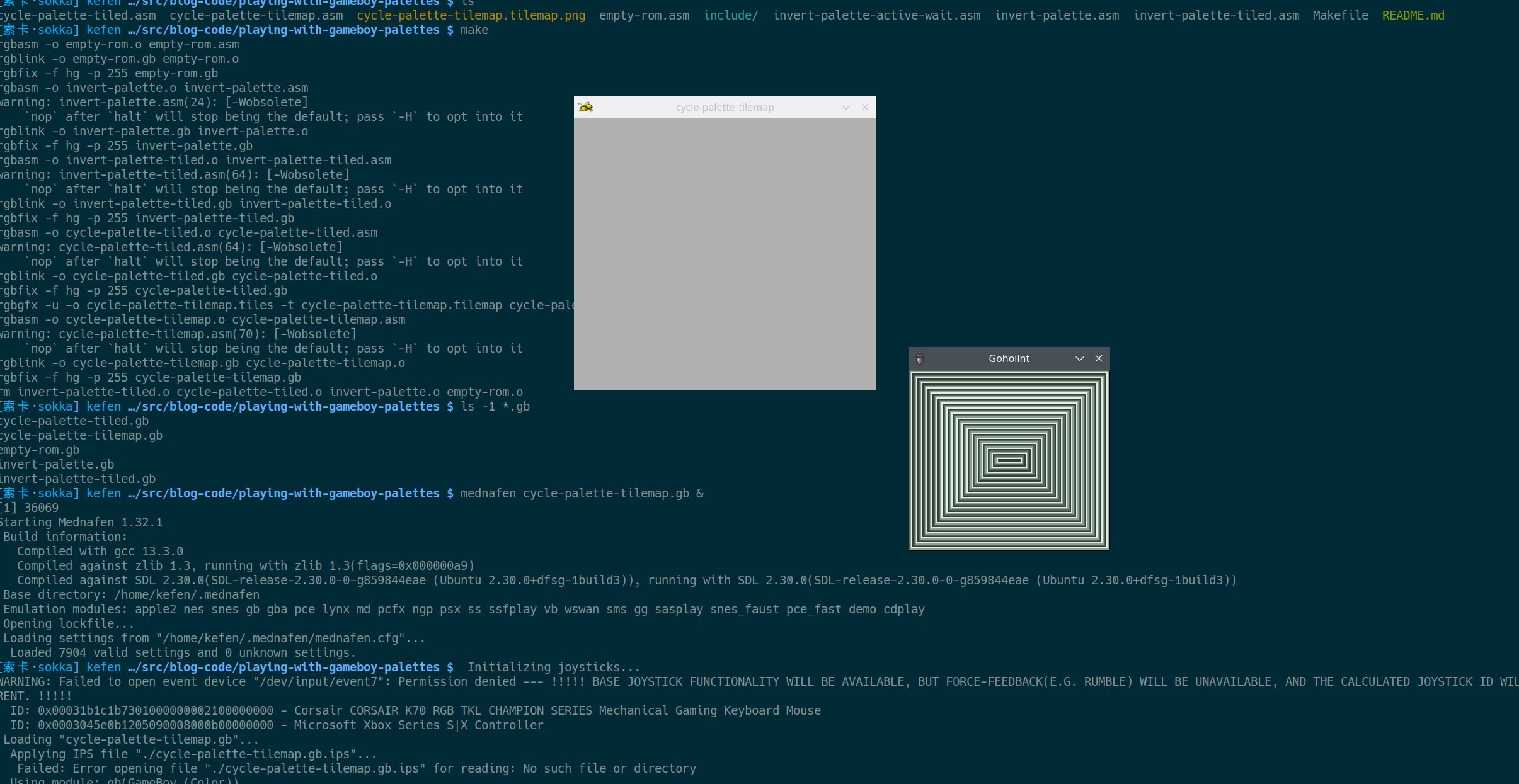Click the 'make' command text
Screen dimensions: 1519x784
coord(474,30)
